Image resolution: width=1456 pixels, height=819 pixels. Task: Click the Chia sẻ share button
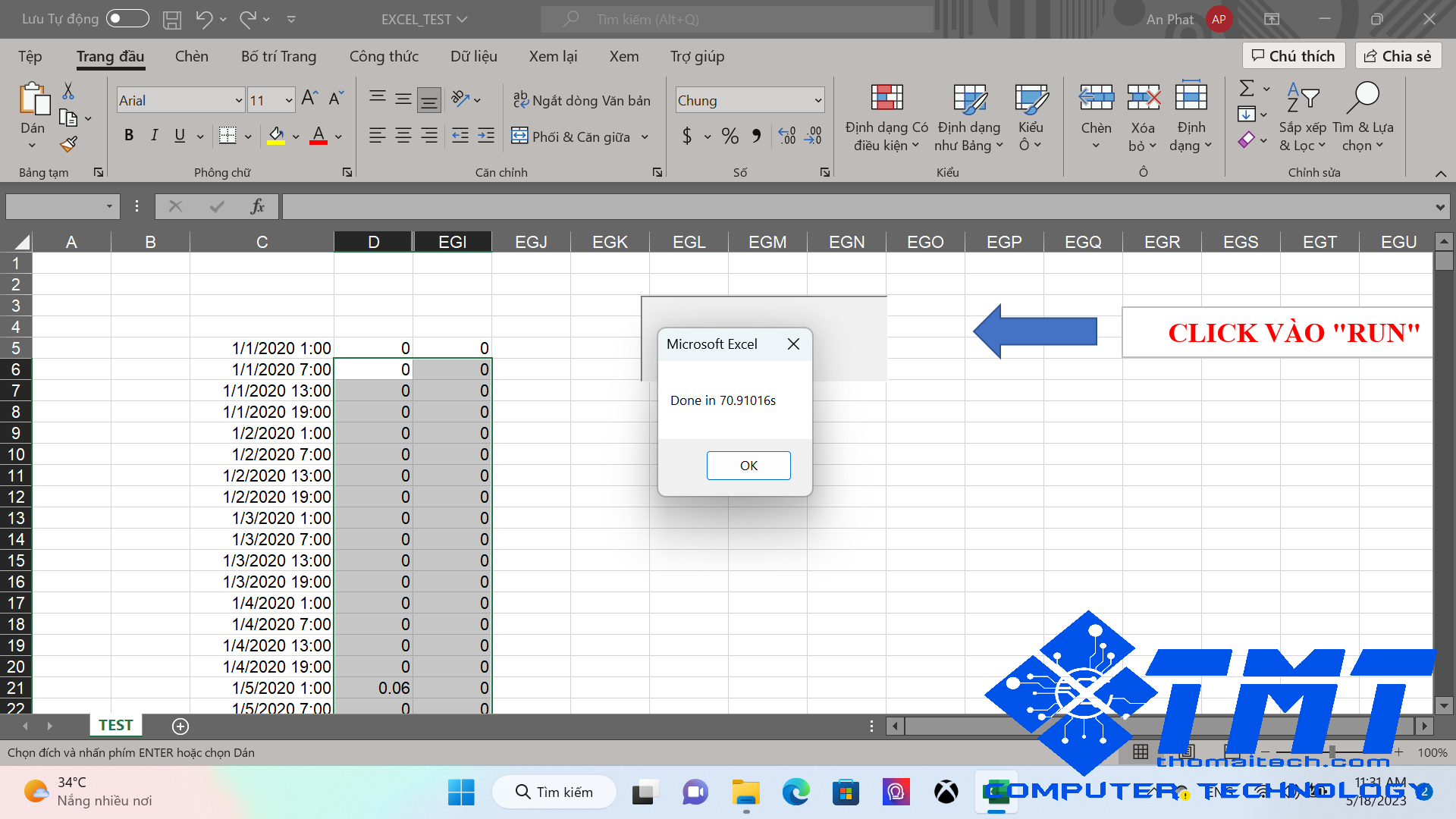coord(1398,56)
